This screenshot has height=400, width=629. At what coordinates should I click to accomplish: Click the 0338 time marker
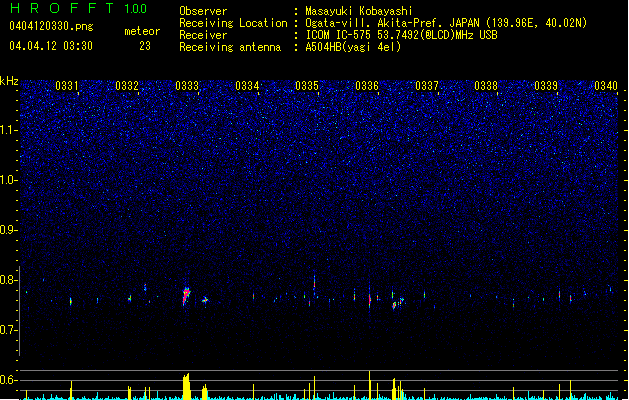(x=486, y=85)
